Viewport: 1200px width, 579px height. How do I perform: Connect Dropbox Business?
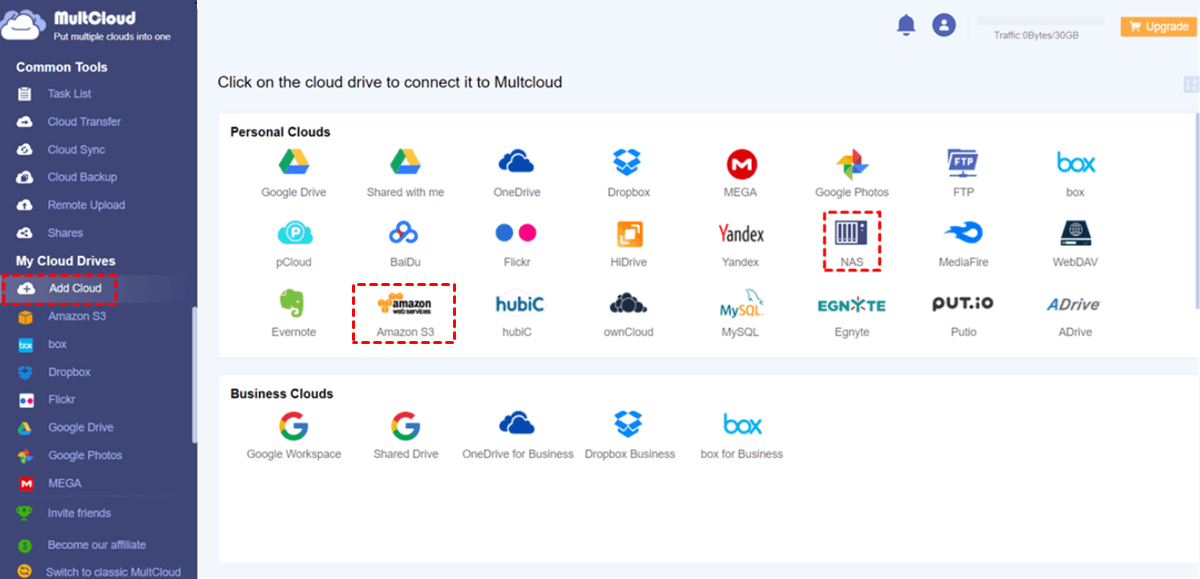[x=629, y=435]
